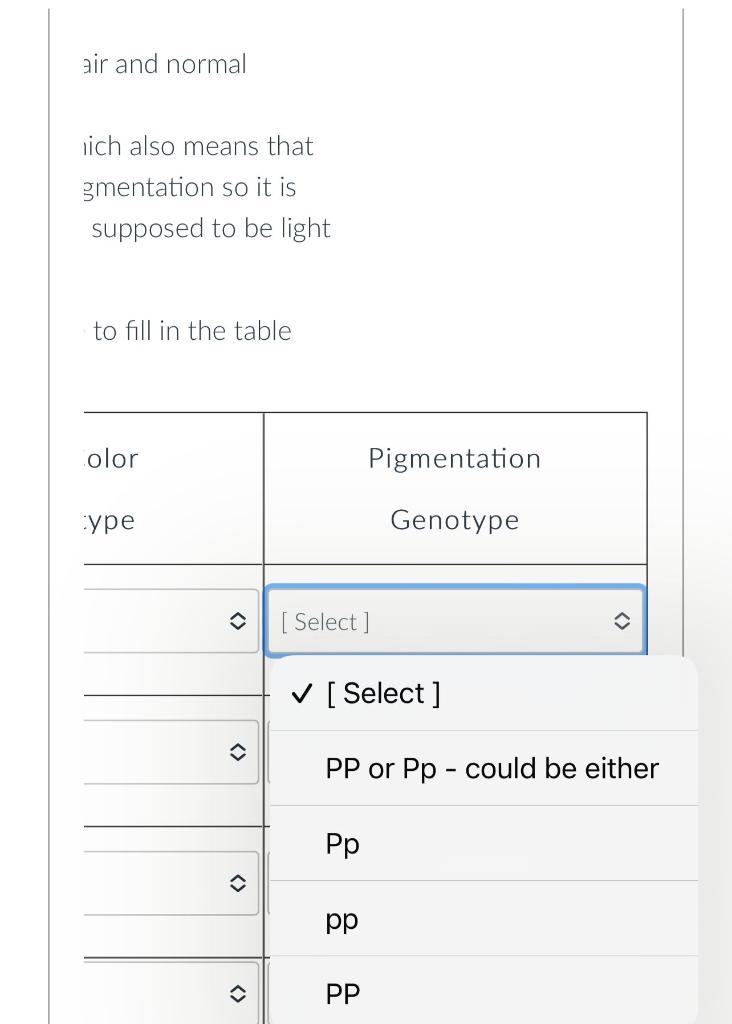Image resolution: width=732 pixels, height=1024 pixels.
Task: Click the chevron on the third row's left dropdown
Action: [x=237, y=883]
